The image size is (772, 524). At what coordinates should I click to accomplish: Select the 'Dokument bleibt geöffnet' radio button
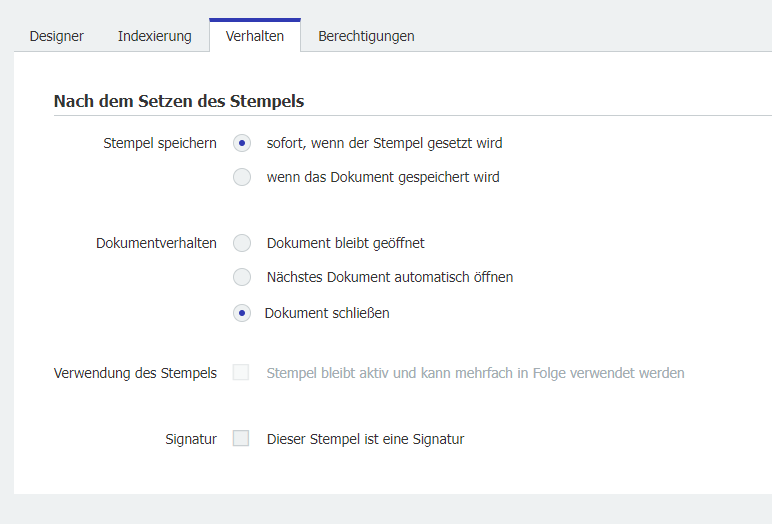(242, 243)
